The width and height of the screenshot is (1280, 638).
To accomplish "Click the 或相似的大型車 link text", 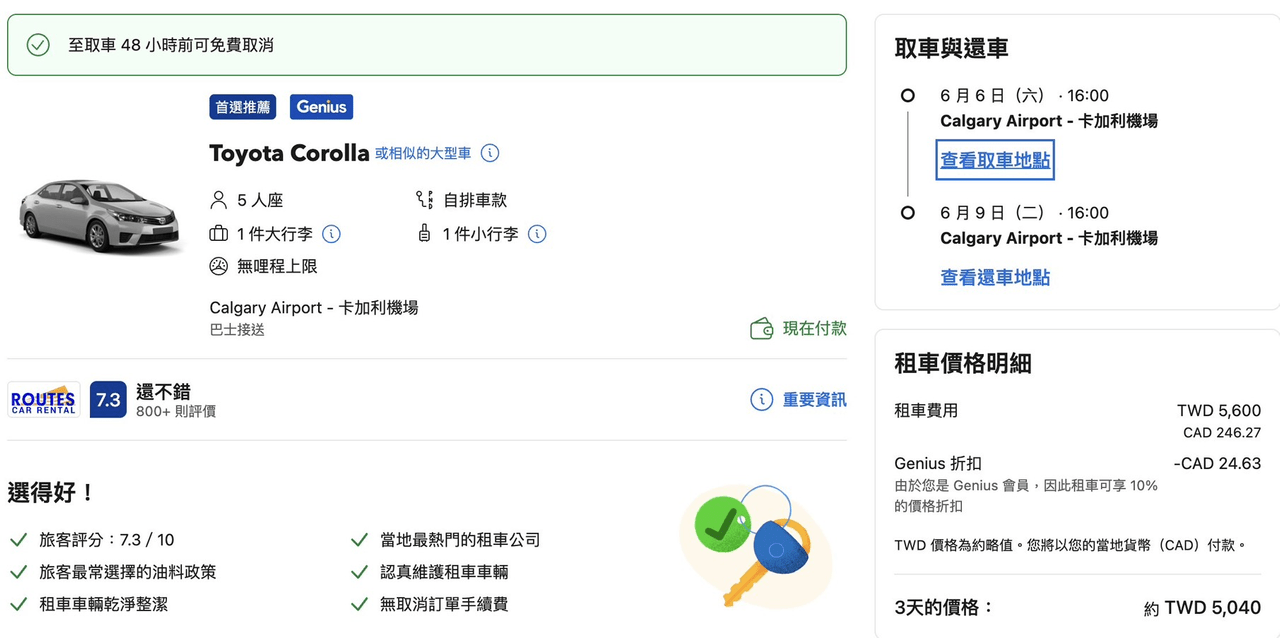I will click(423, 153).
